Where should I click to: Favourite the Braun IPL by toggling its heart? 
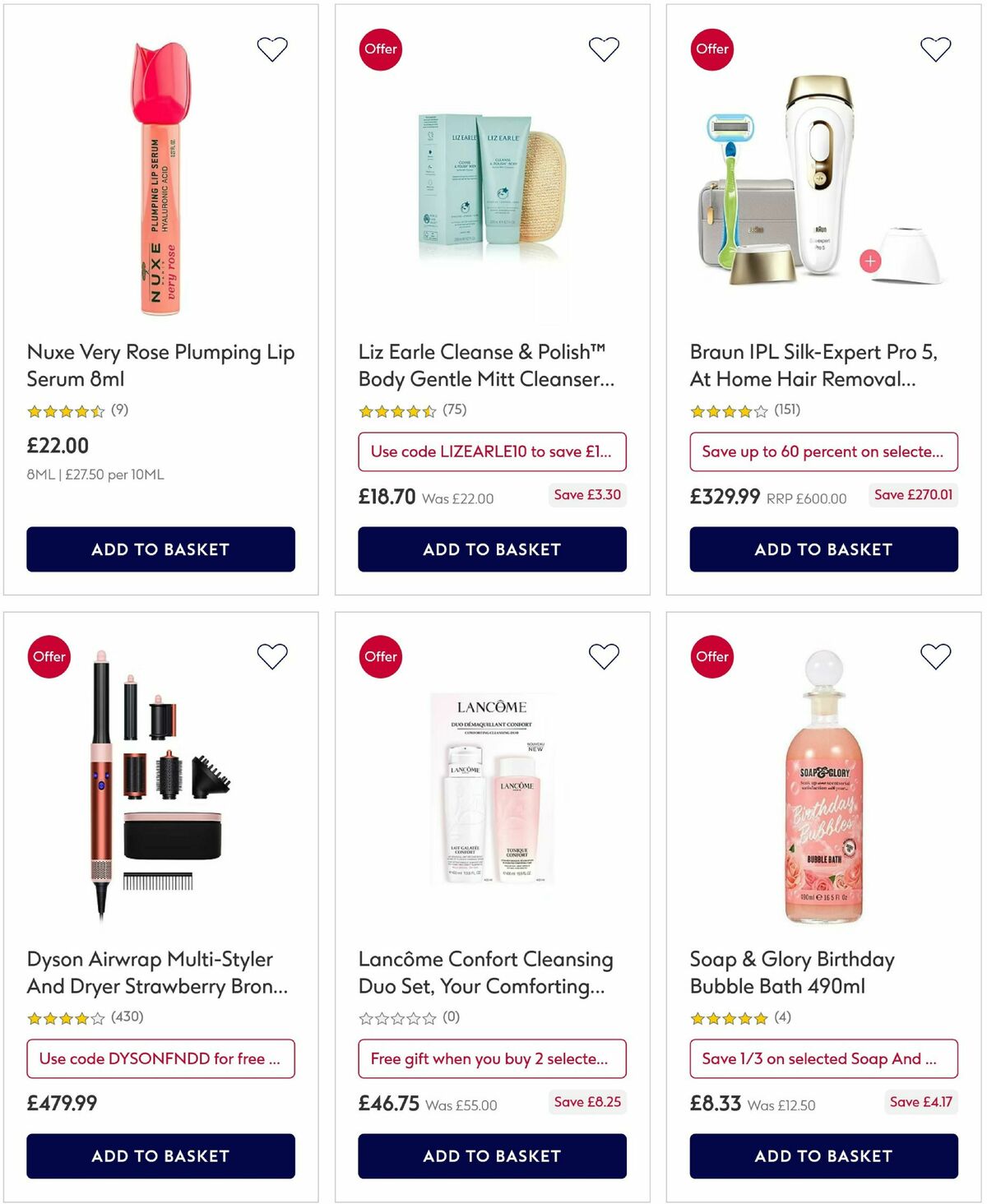934,48
